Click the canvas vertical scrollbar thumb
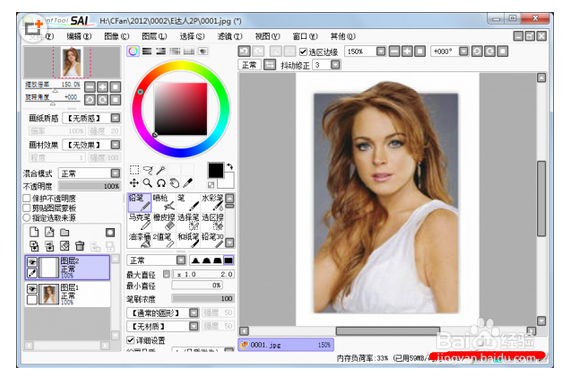 (x=541, y=198)
